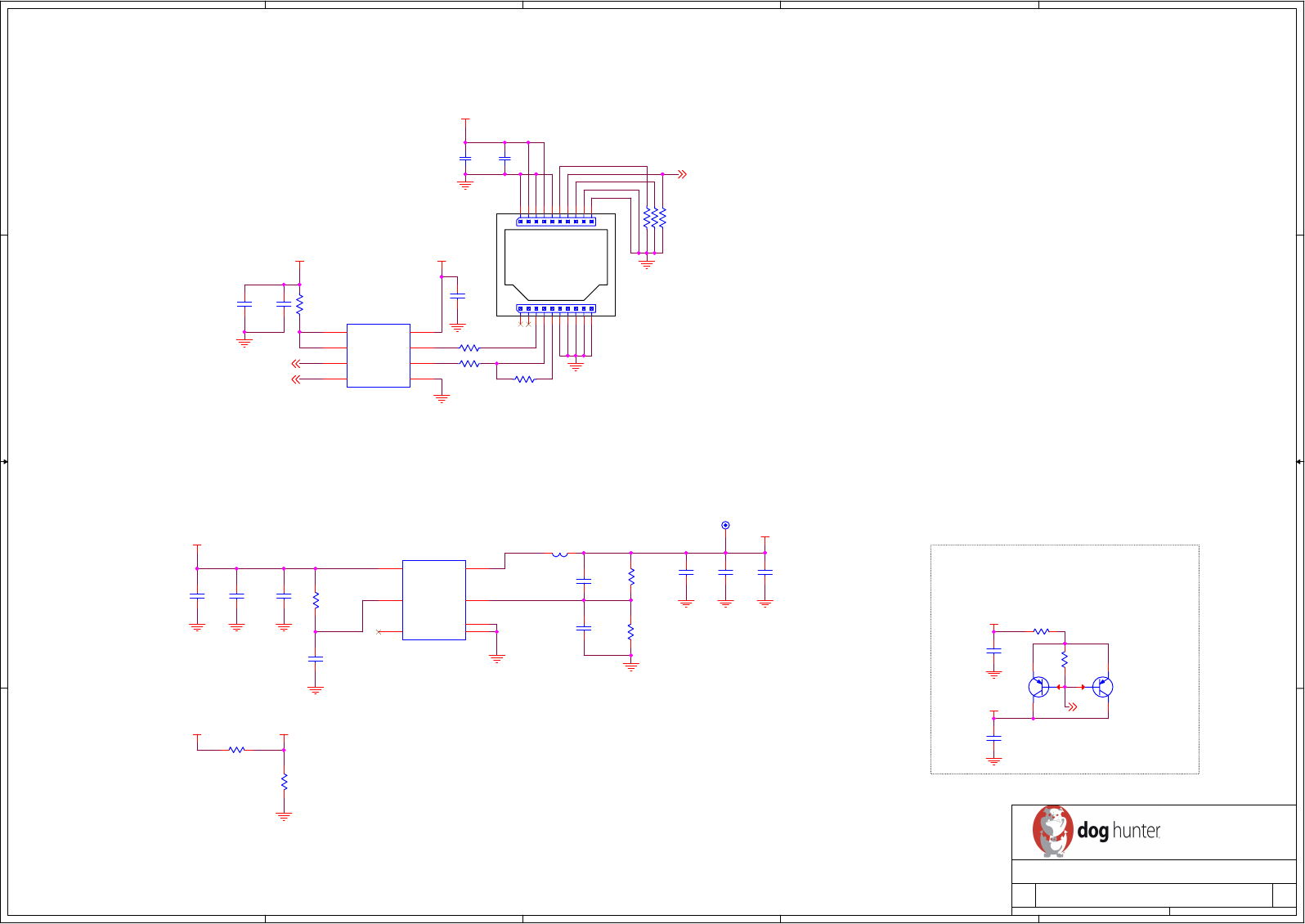Select the upper feedback resistor right of the inductor

[x=631, y=576]
